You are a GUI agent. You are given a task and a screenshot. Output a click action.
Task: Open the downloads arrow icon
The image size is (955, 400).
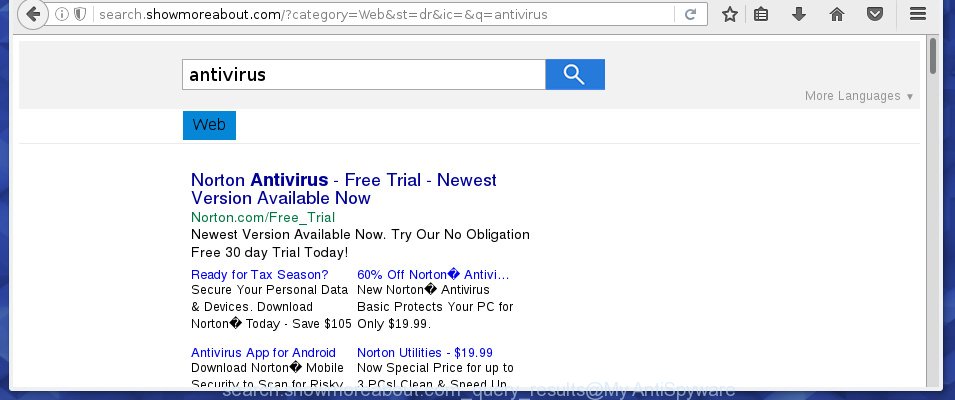click(x=798, y=14)
